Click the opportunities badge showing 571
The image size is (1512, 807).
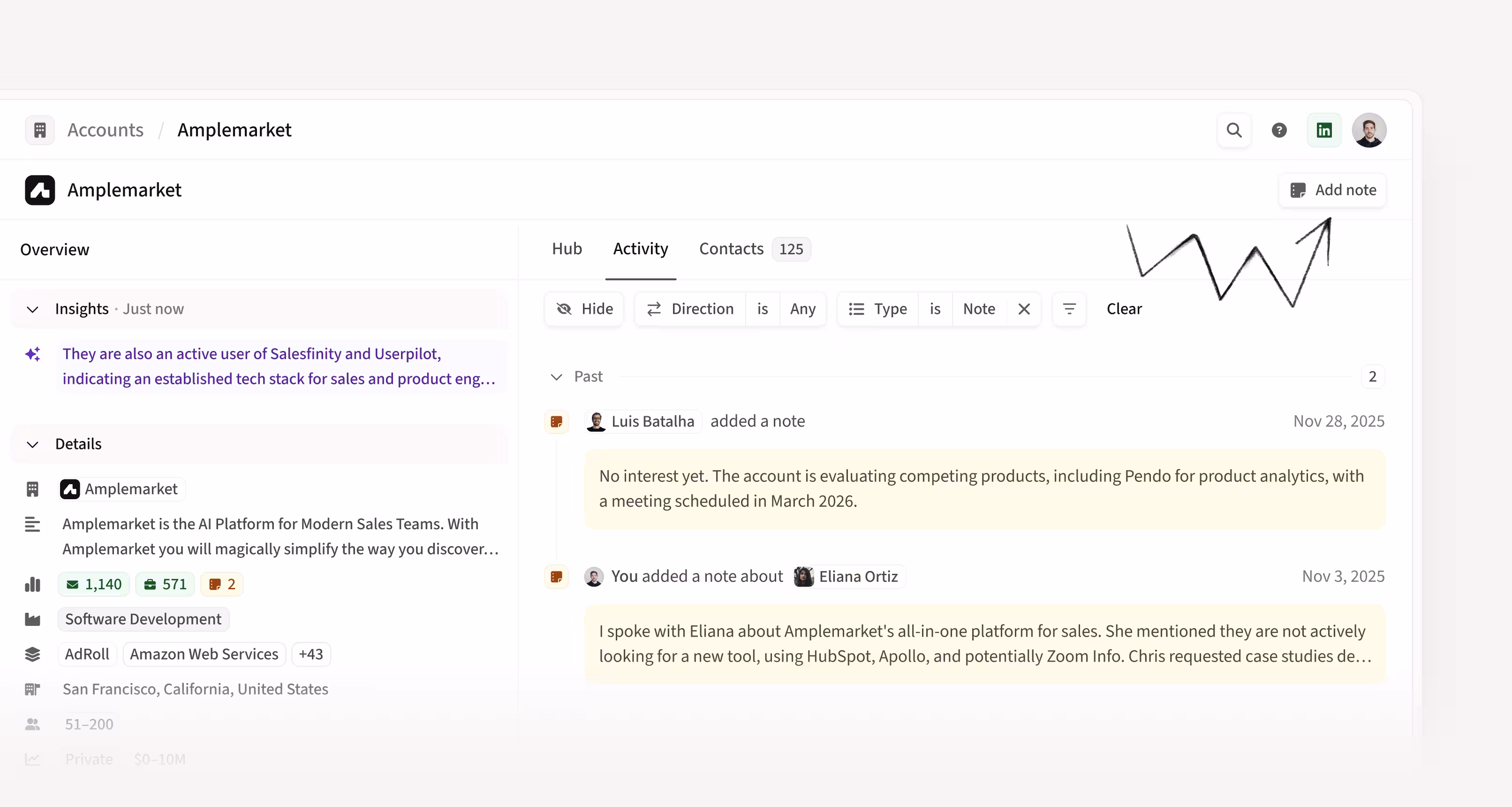[x=165, y=584]
